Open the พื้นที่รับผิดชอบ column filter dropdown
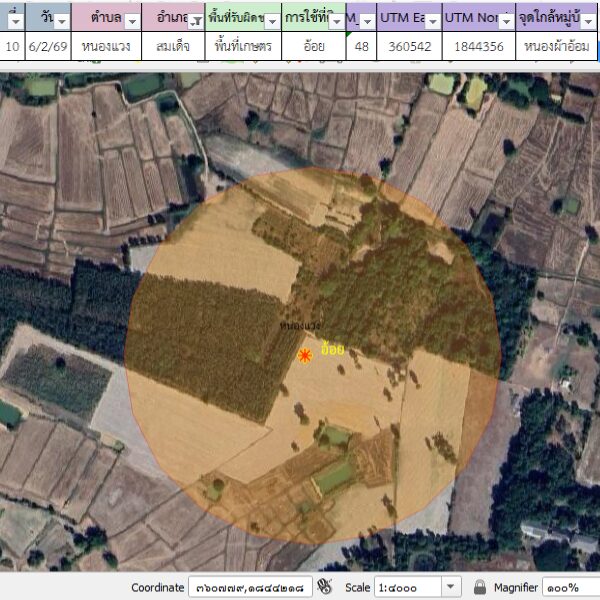 [274, 21]
